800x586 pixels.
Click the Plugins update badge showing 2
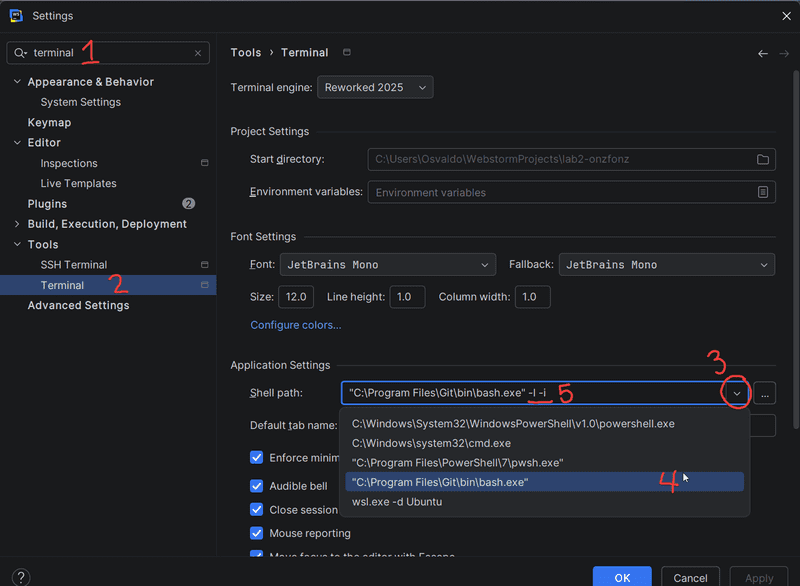click(188, 203)
